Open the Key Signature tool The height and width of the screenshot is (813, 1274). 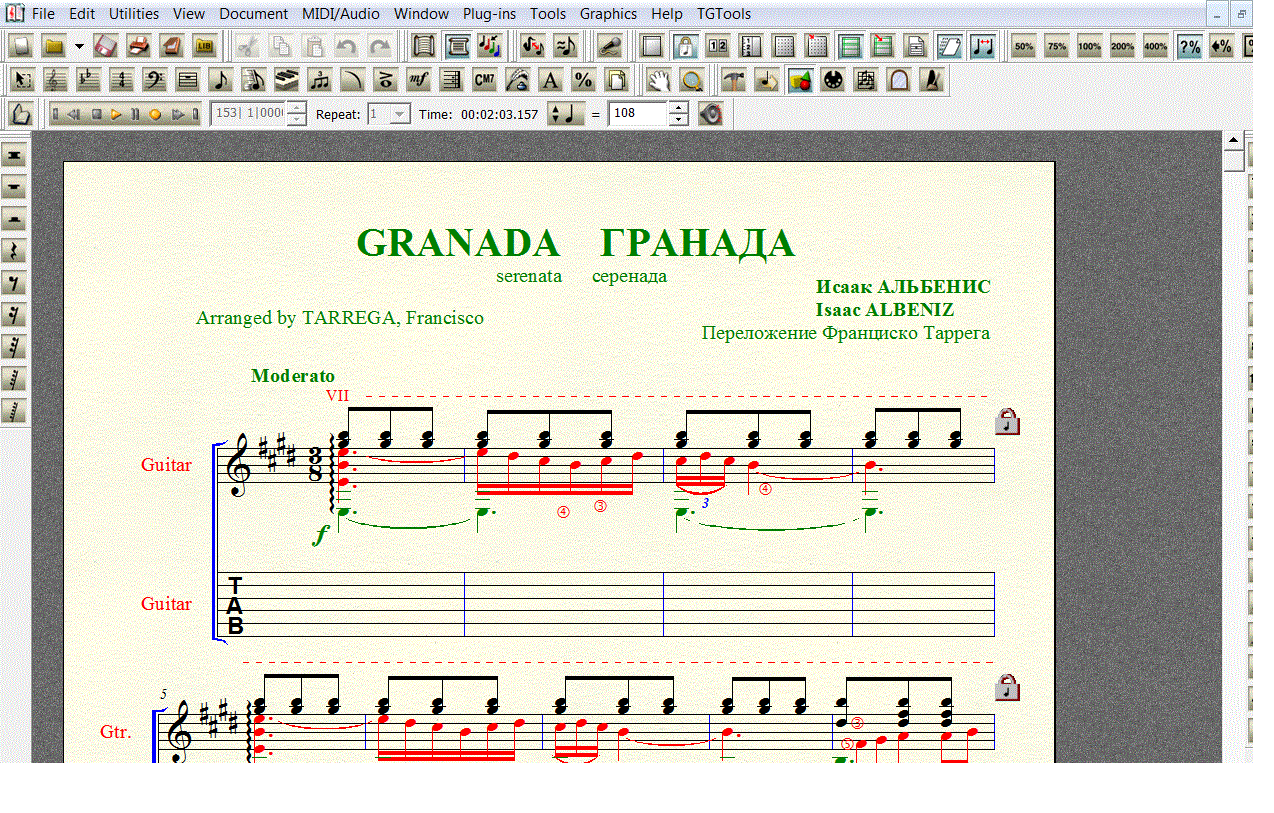pyautogui.click(x=87, y=80)
